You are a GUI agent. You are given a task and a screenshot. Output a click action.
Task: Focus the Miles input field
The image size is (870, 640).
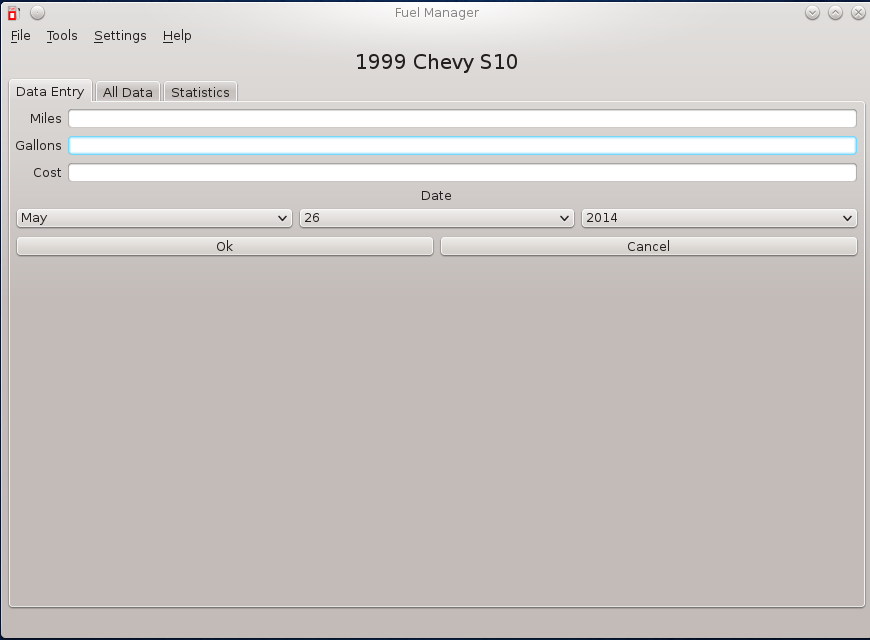pyautogui.click(x=462, y=118)
